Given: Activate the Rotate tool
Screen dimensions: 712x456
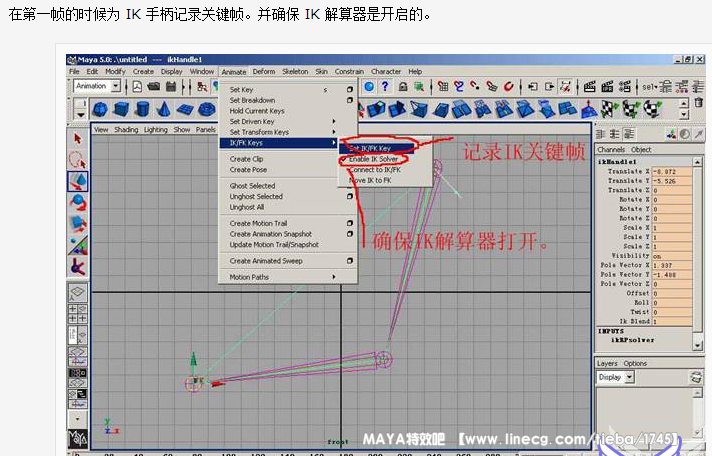Looking at the screenshot, I should point(78,202).
